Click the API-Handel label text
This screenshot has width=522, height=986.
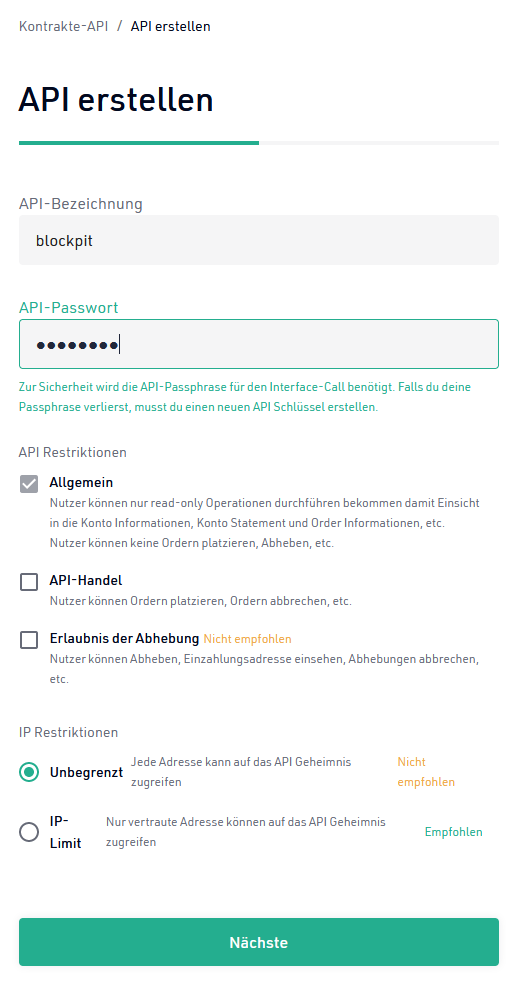pos(86,580)
